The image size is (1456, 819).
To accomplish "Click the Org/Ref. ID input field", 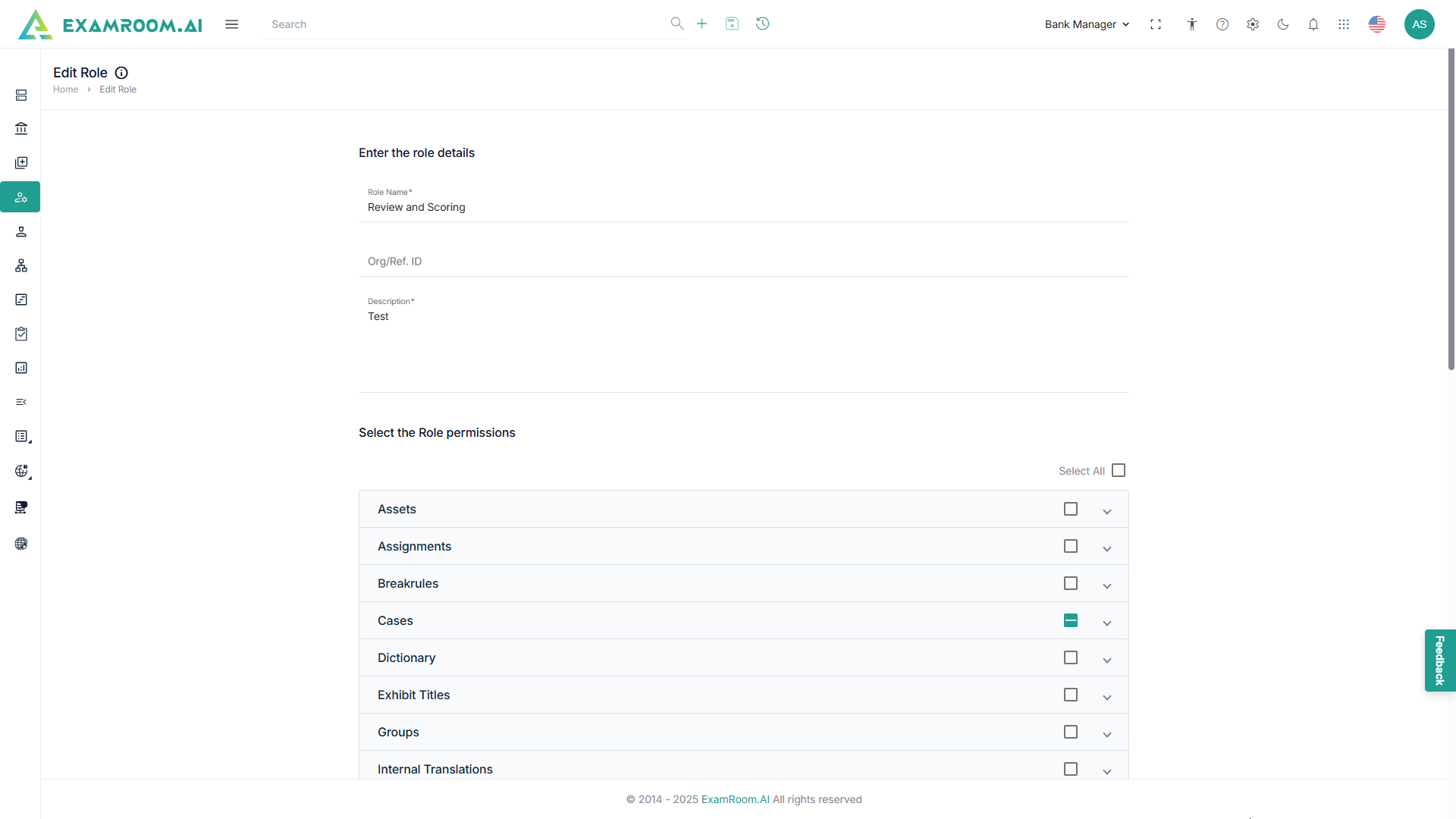I will tap(743, 261).
